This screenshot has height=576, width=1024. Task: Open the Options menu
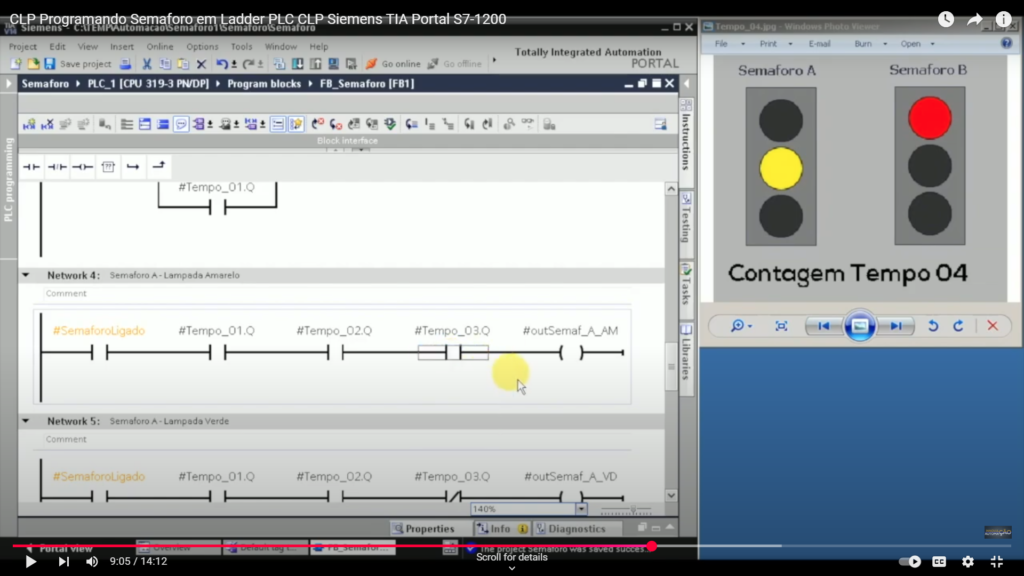[202, 47]
